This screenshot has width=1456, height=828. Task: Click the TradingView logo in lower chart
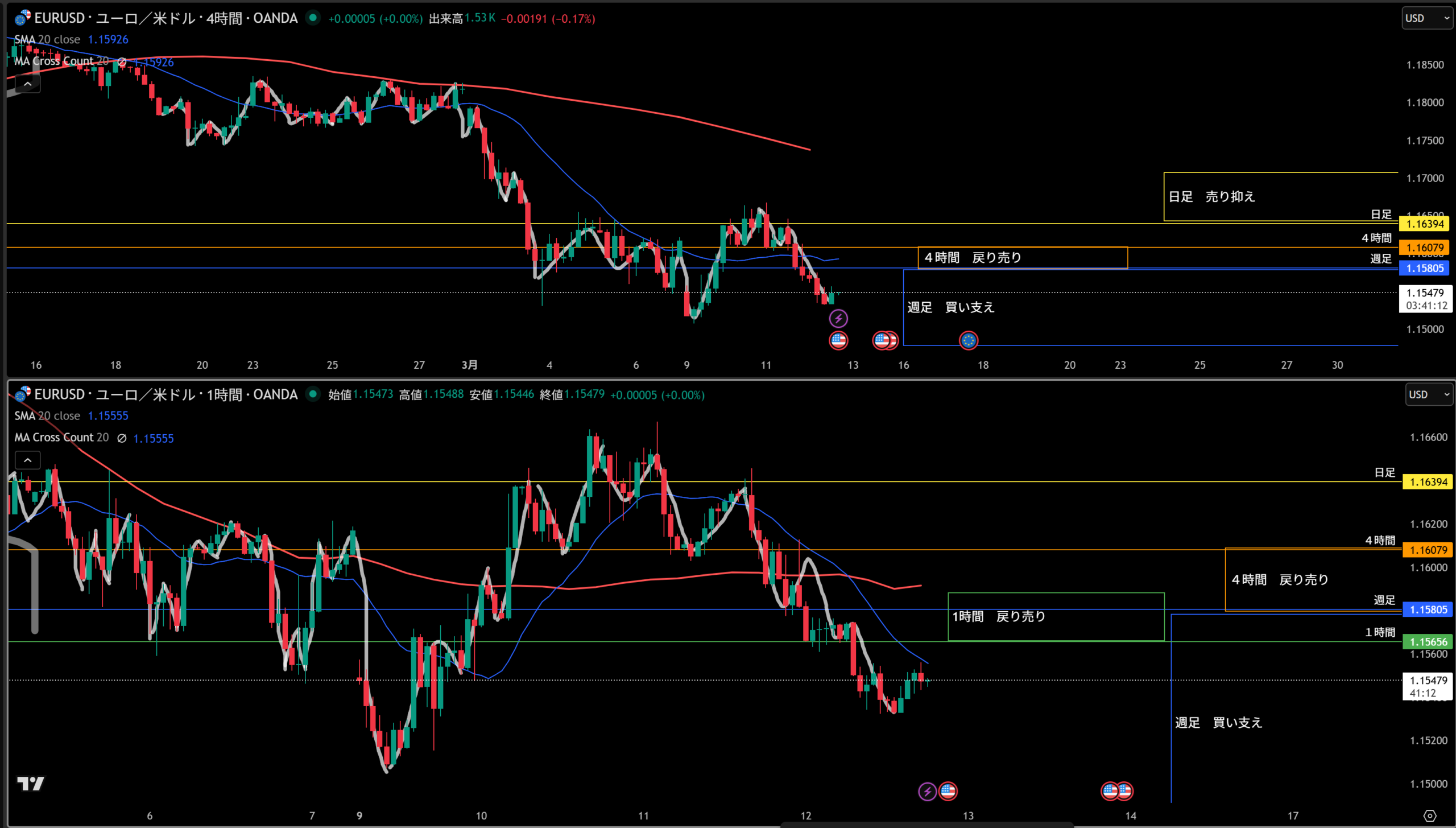coord(30,784)
